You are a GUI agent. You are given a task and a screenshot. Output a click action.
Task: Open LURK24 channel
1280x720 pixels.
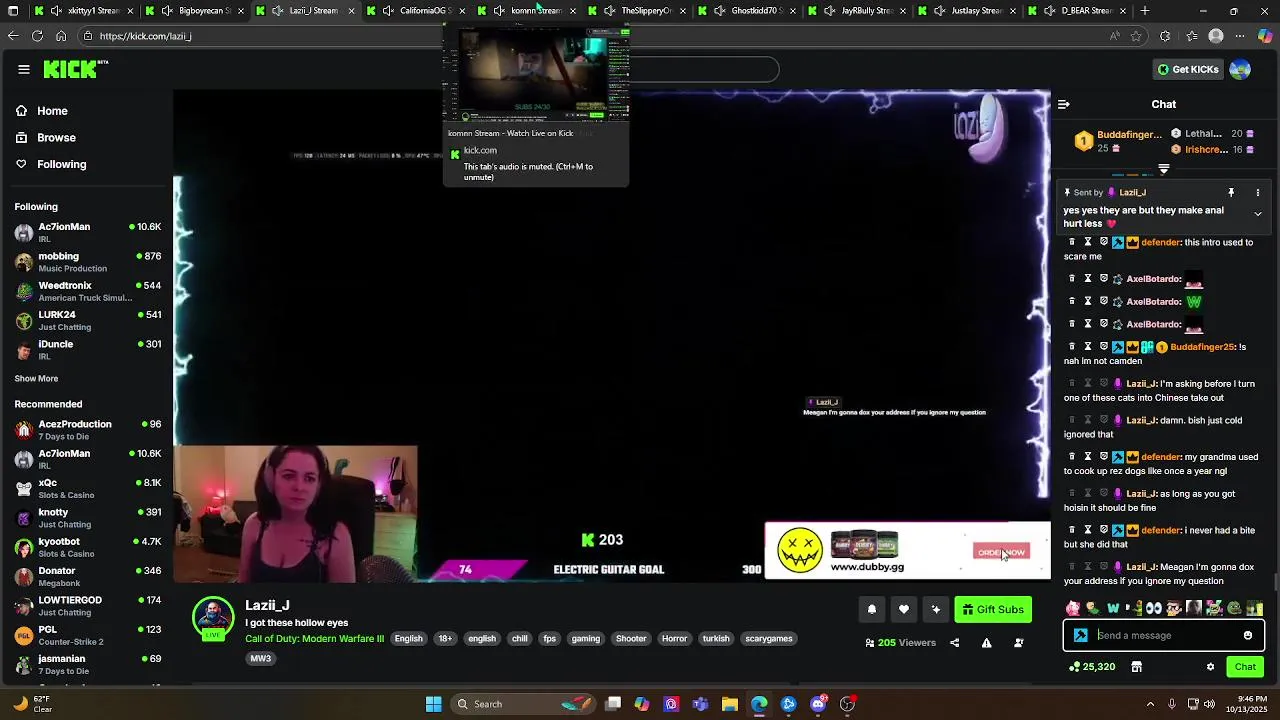click(87, 320)
